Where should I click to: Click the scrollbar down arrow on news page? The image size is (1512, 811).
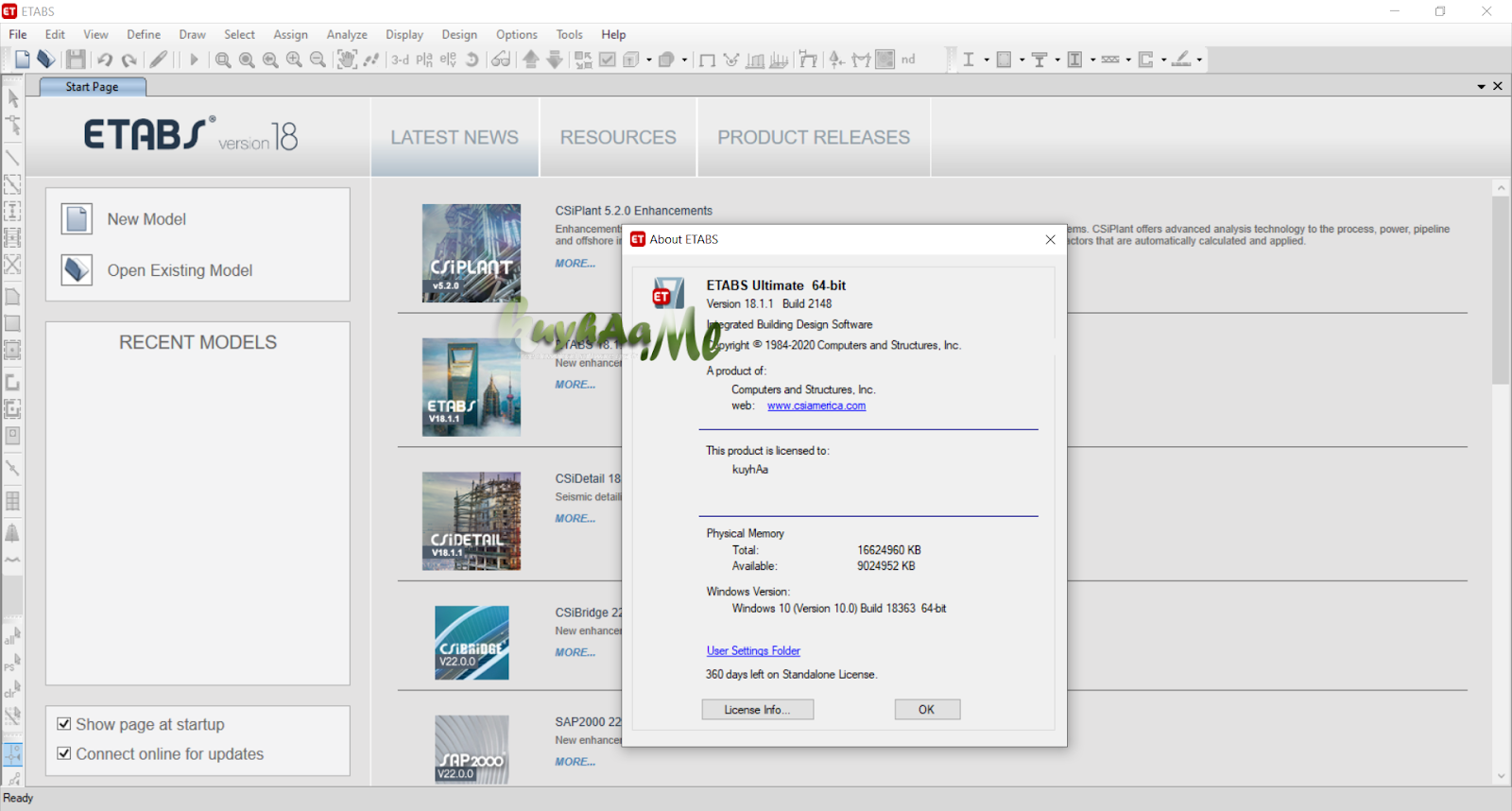[x=1501, y=777]
